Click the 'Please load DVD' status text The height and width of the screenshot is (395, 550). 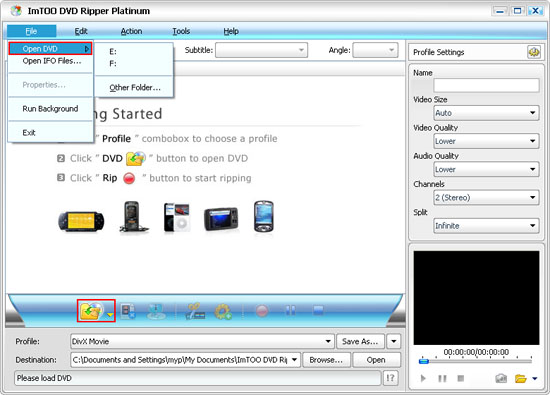[x=44, y=378]
